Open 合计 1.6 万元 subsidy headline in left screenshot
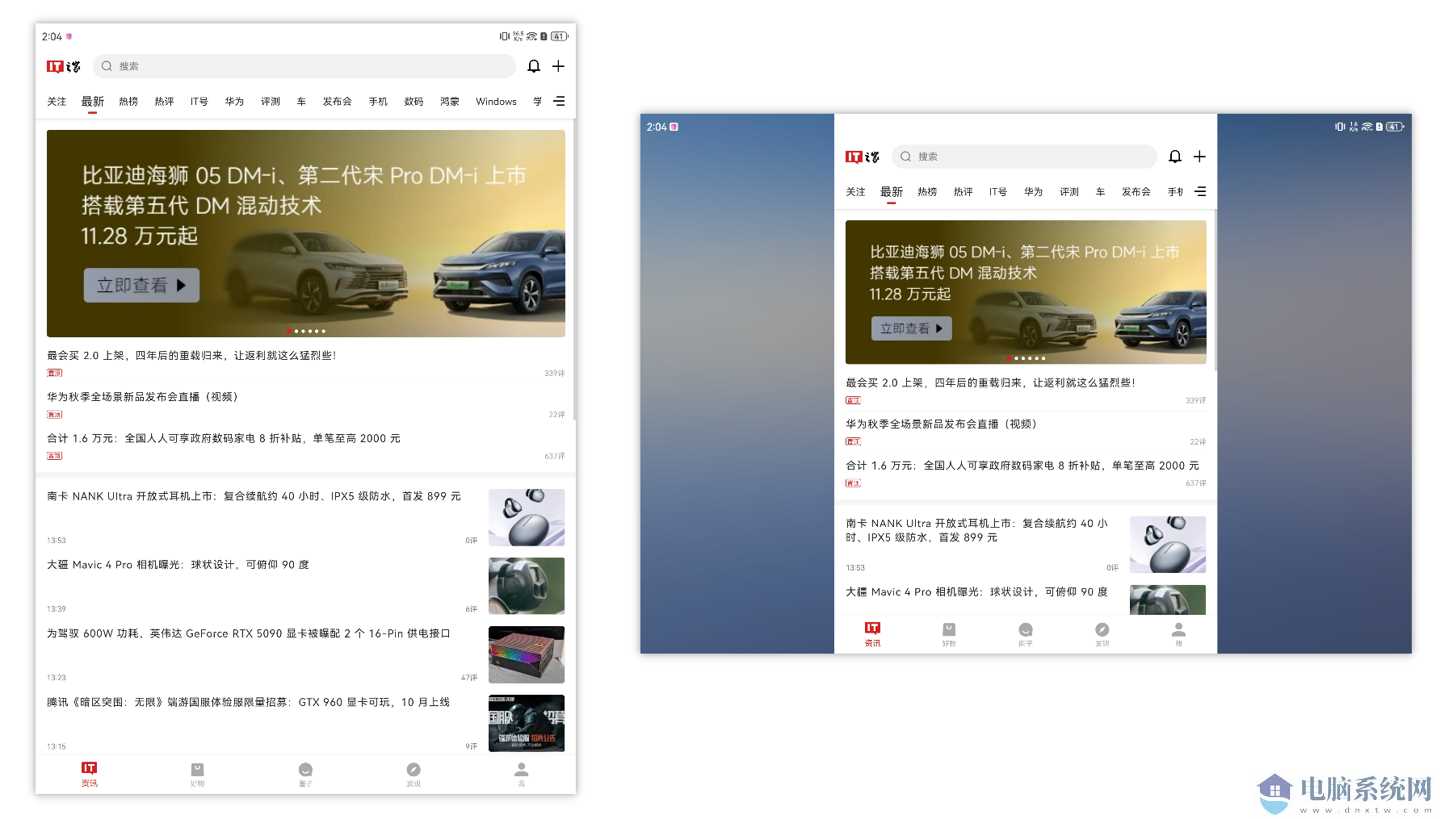 point(223,438)
